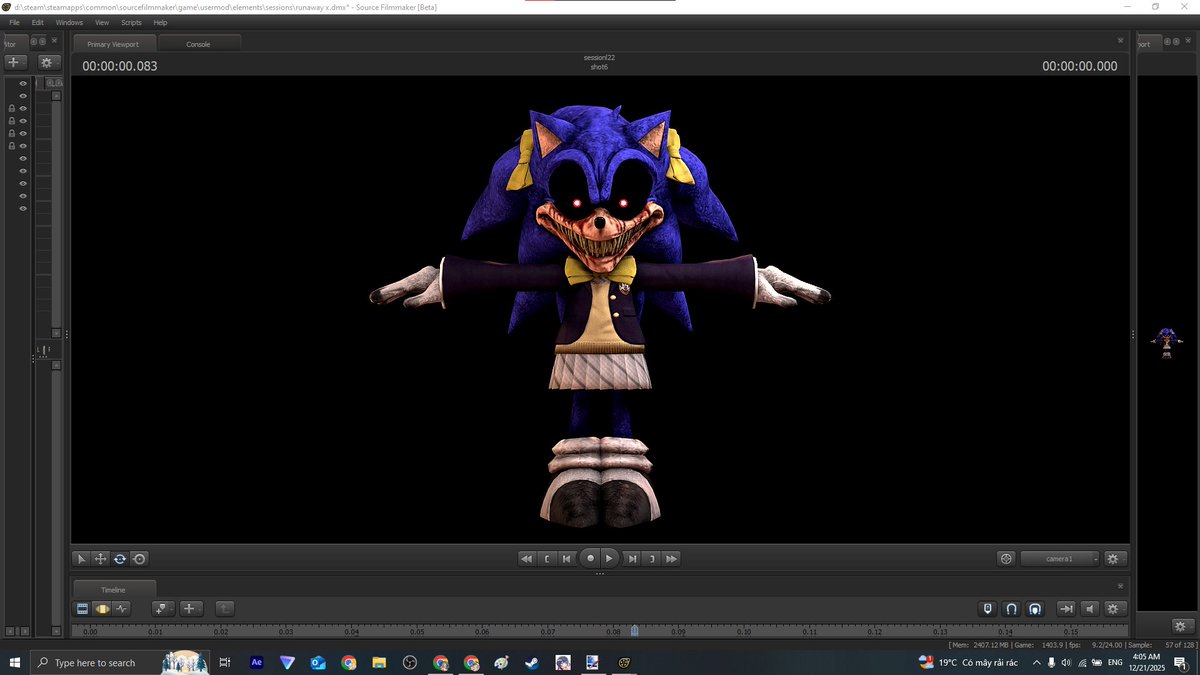Open the timeline plus add dropdown
The height and width of the screenshot is (675, 1200).
192,608
